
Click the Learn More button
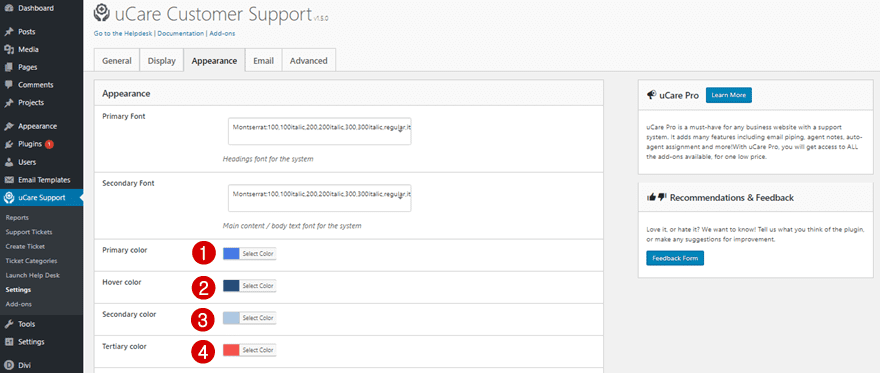coord(728,95)
